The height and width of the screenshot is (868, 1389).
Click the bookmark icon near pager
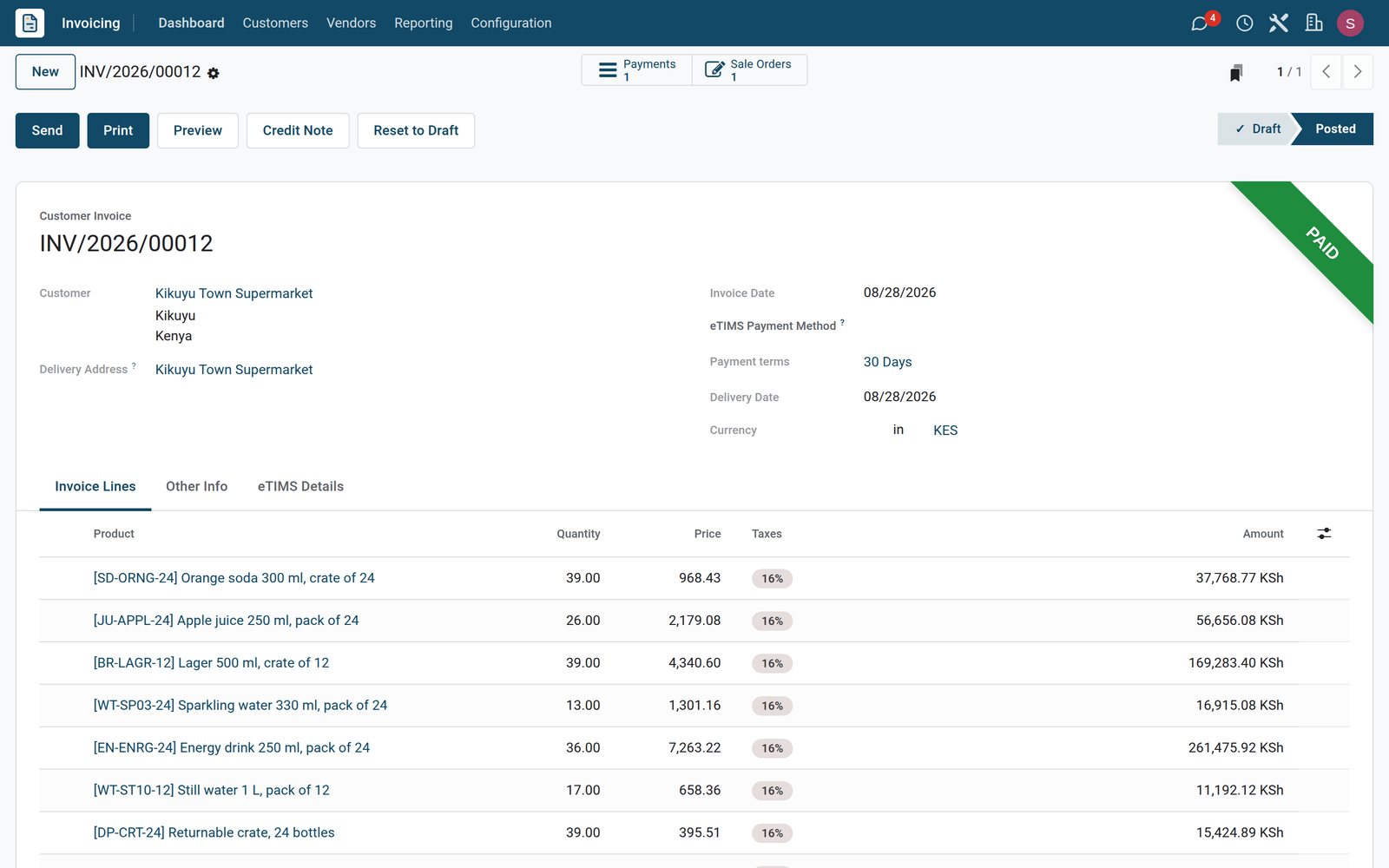(1236, 72)
